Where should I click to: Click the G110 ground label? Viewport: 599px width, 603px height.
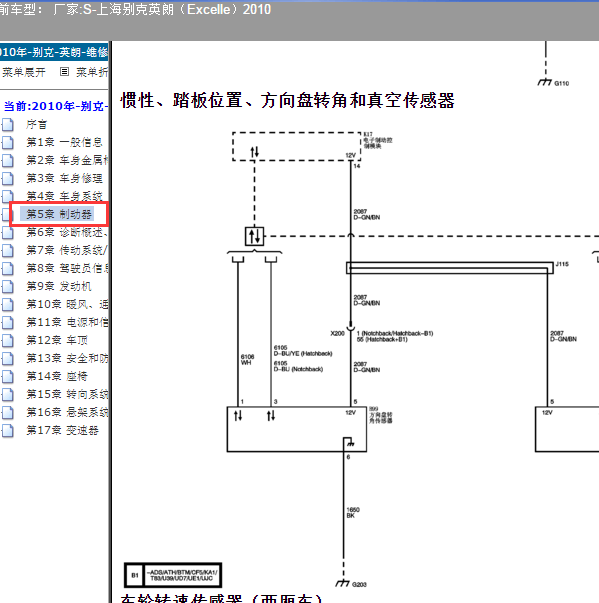[562, 83]
